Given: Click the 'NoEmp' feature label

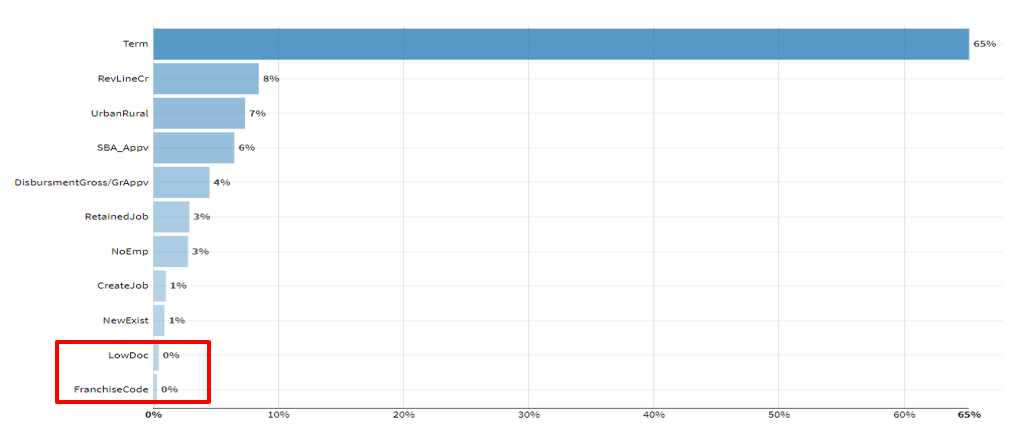Looking at the screenshot, I should (x=130, y=251).
